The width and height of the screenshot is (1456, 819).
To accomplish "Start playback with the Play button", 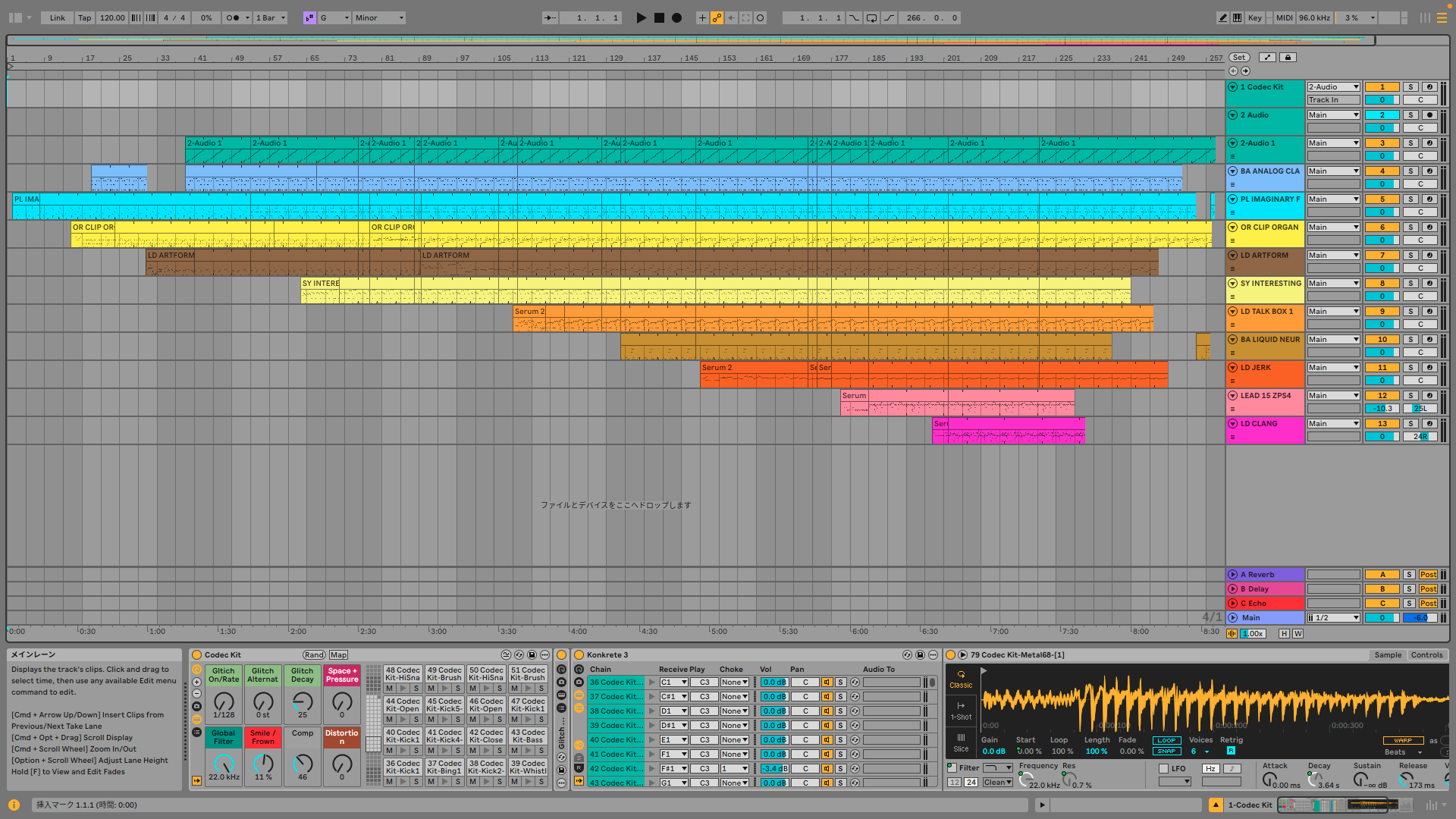I will coord(642,17).
